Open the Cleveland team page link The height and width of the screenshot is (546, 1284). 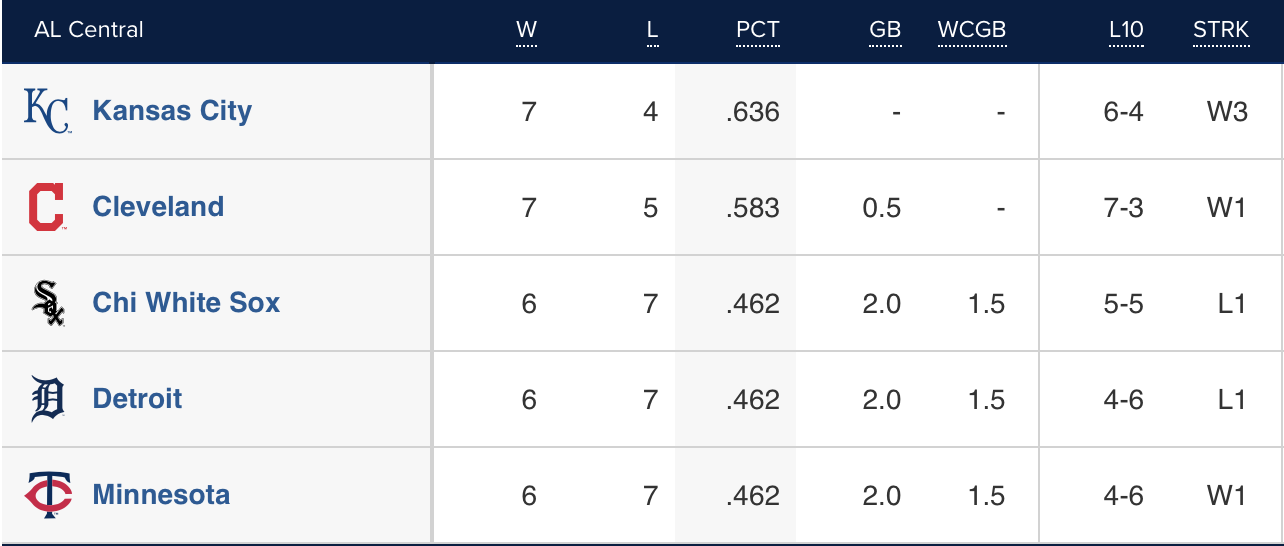(x=158, y=207)
